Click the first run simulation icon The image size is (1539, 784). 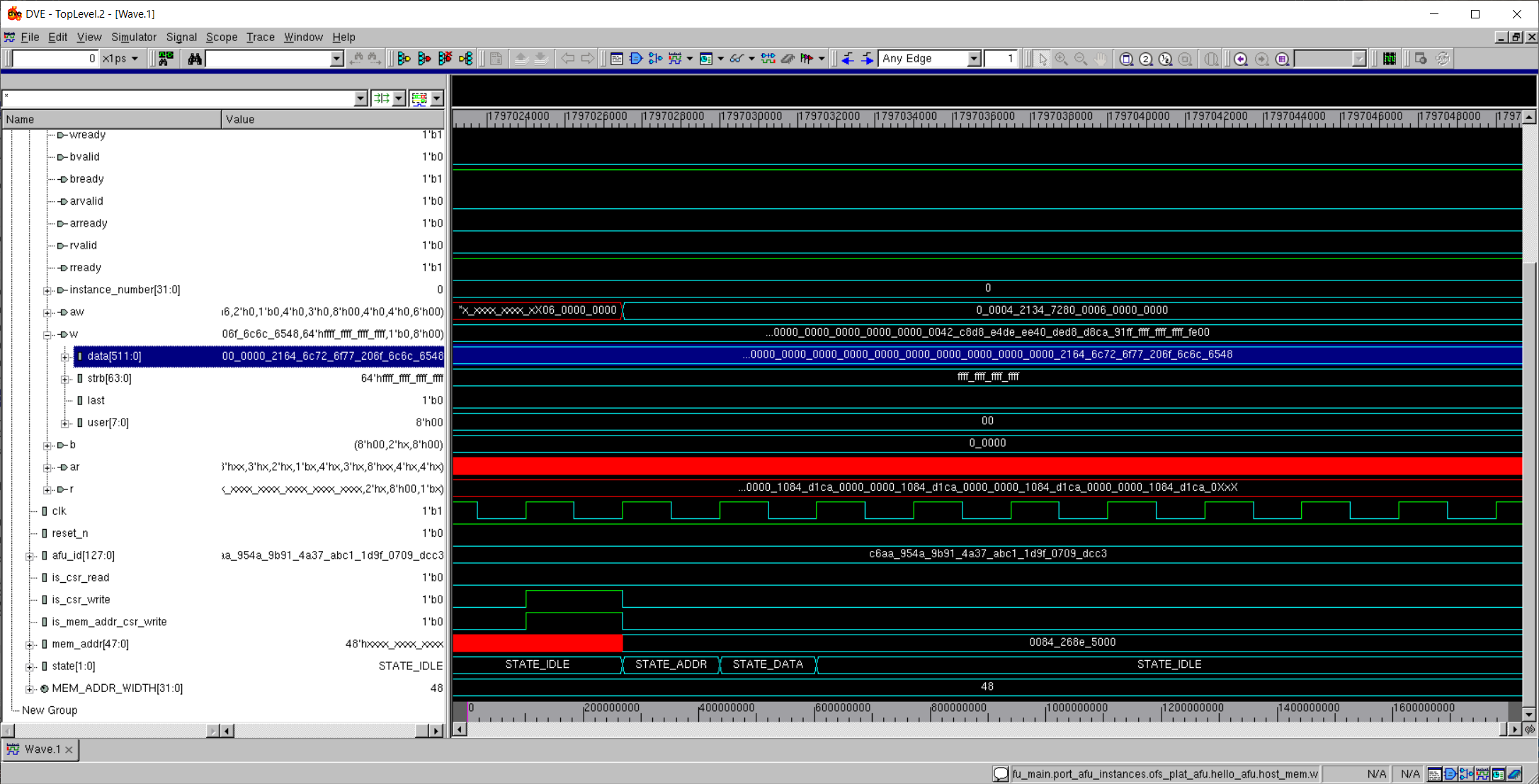point(404,59)
